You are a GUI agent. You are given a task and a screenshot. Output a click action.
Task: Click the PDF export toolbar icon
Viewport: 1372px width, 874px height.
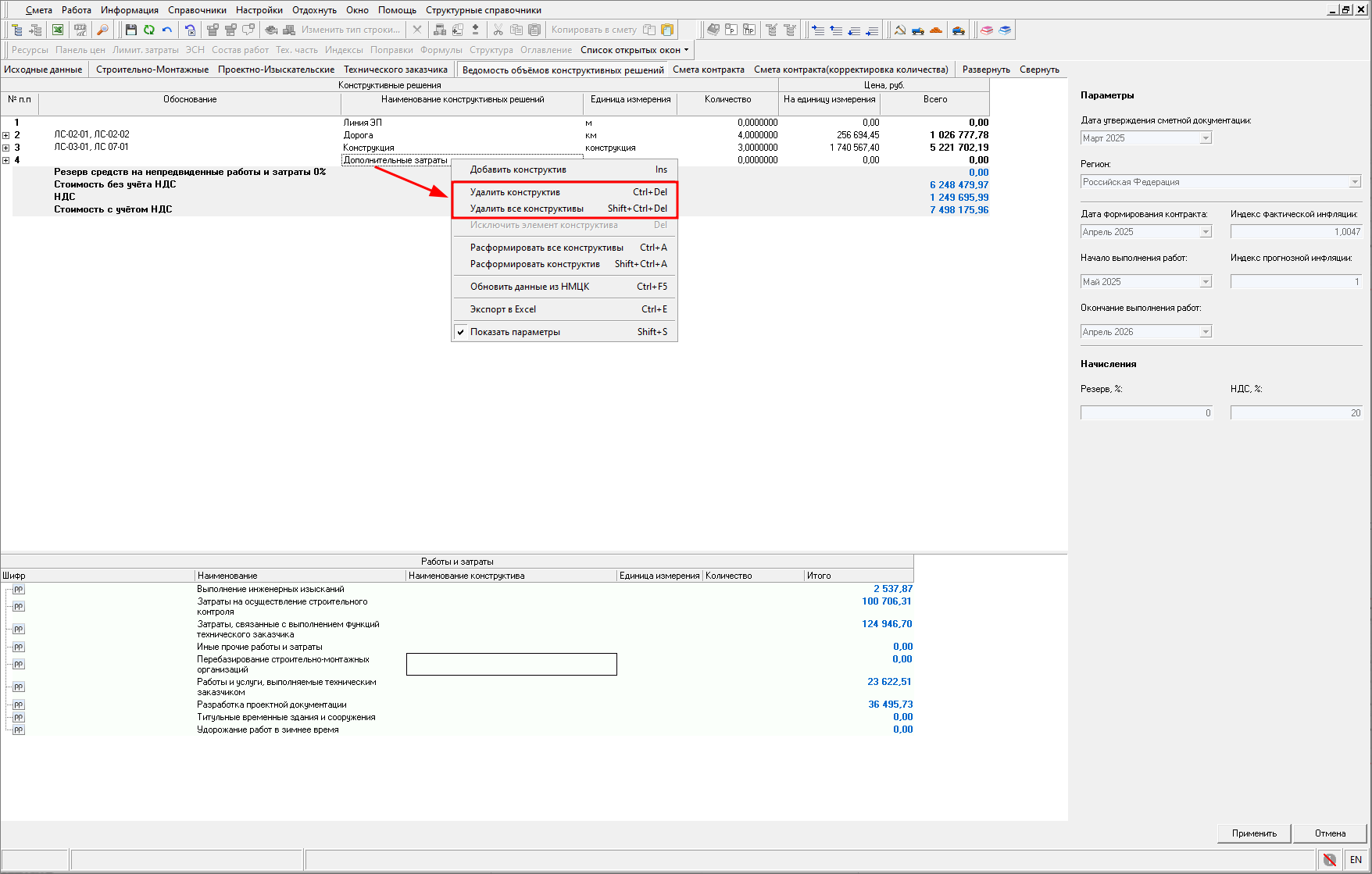point(80,30)
